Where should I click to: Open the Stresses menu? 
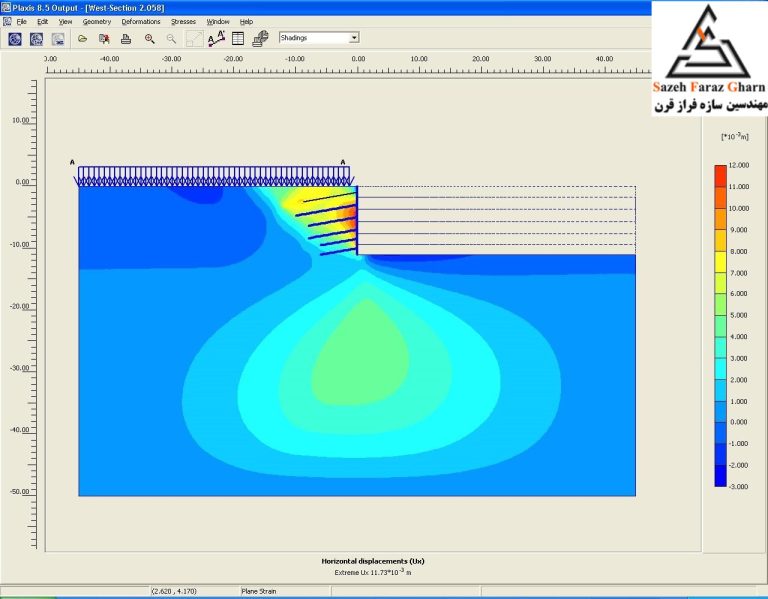[183, 22]
